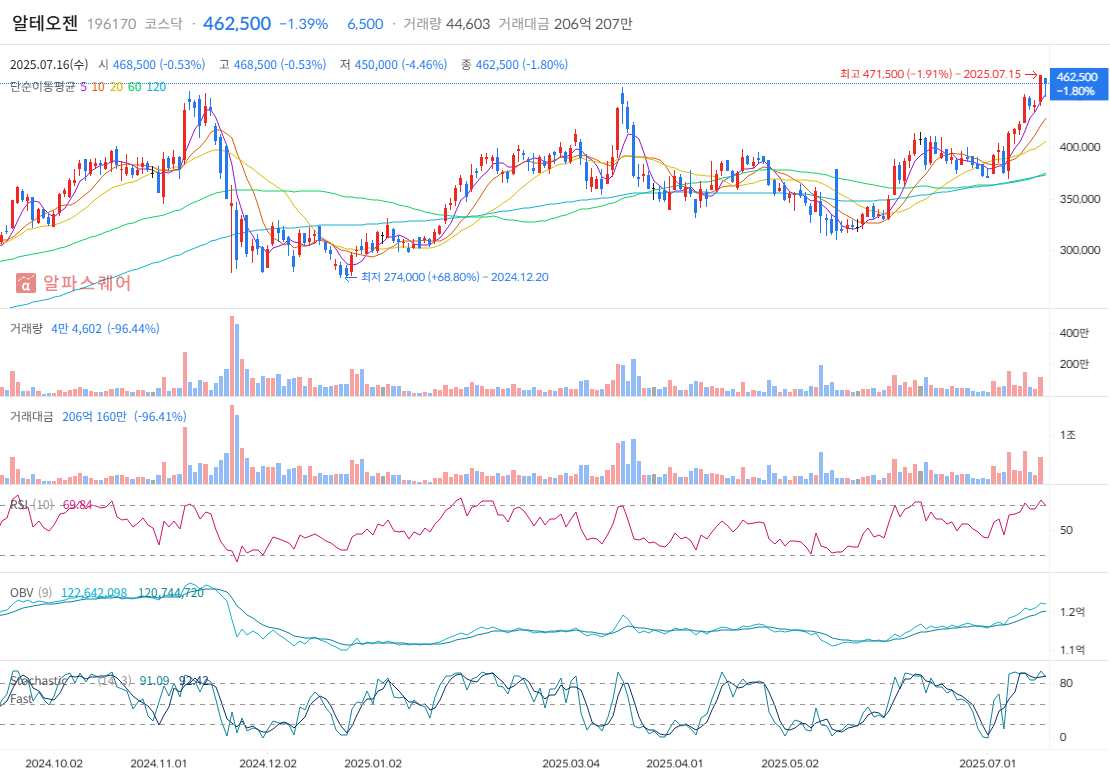The image size is (1110, 778).
Task: Click the header price 462,500
Action: 237,23
